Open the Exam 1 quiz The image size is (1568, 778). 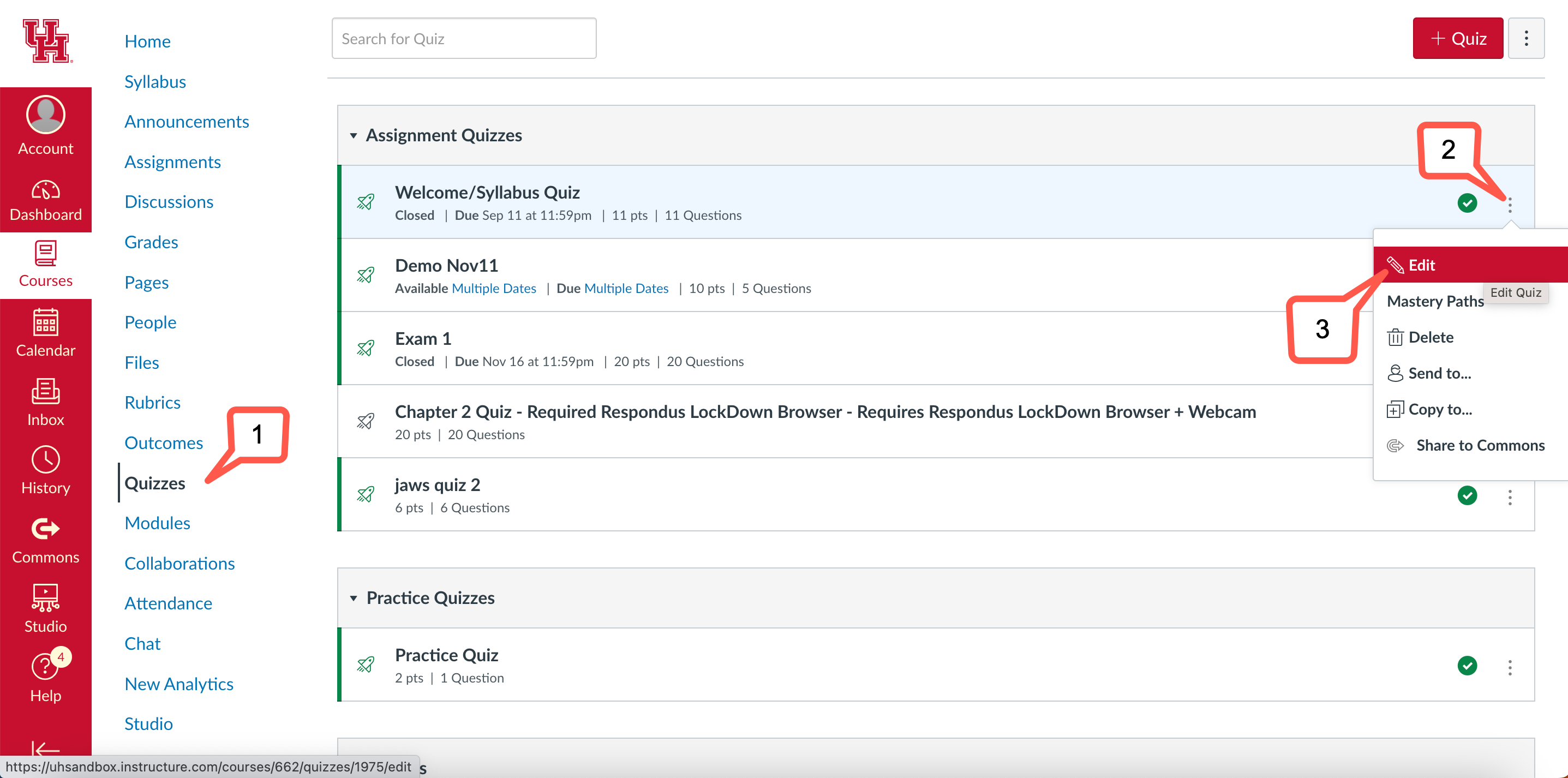pos(423,338)
